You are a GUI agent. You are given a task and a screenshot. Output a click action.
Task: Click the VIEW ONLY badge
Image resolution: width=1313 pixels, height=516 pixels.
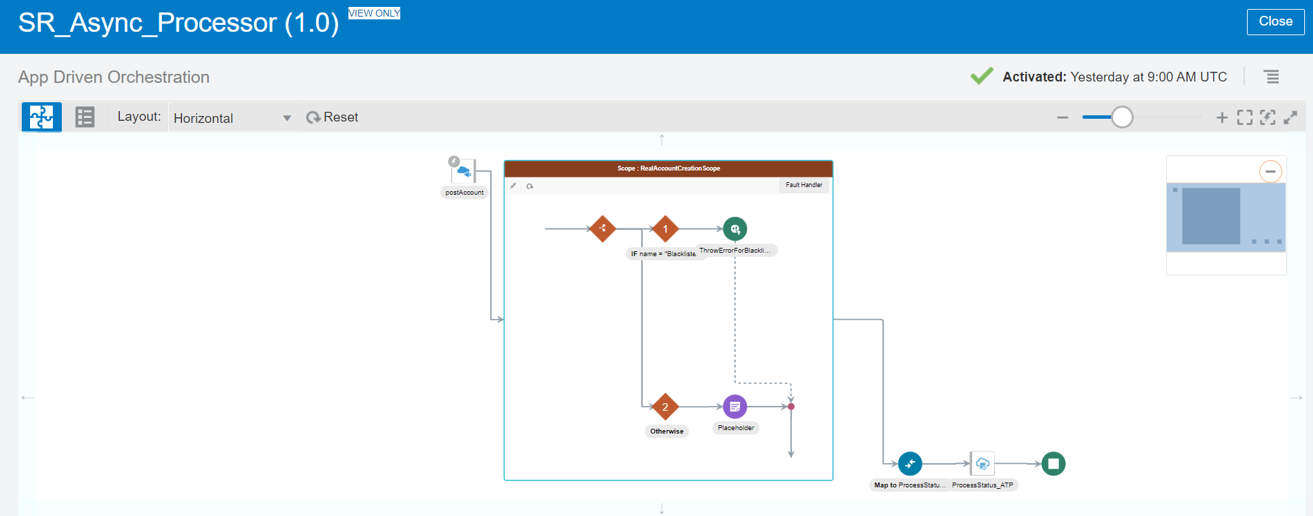point(374,13)
